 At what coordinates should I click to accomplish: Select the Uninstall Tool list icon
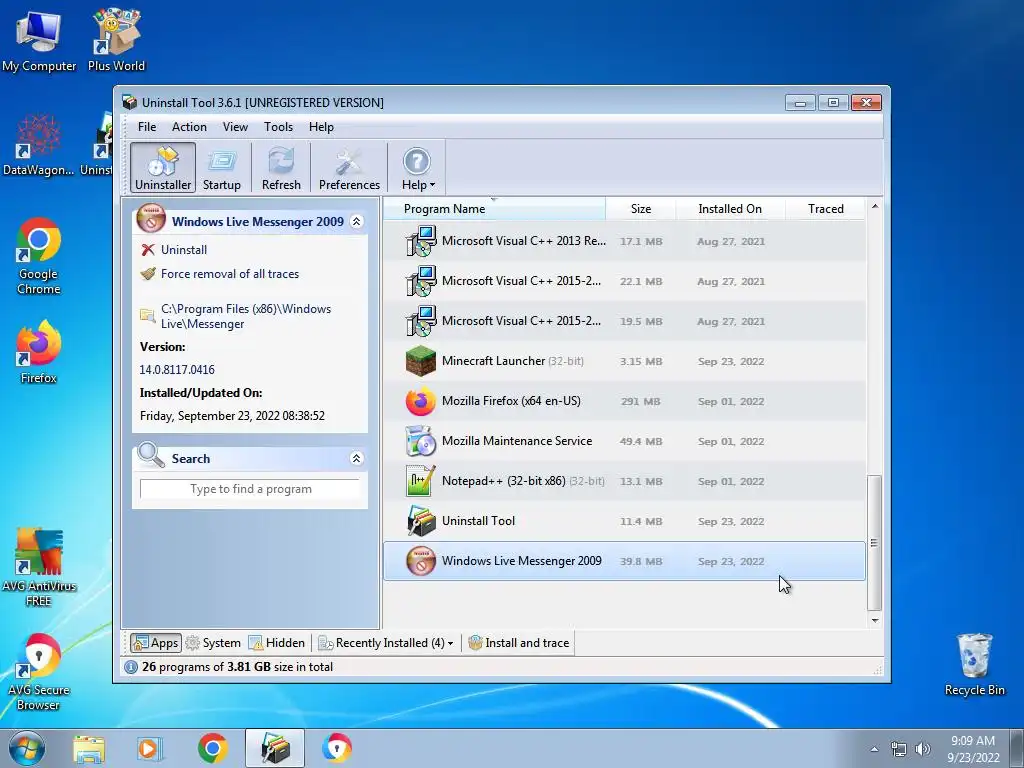(421, 521)
